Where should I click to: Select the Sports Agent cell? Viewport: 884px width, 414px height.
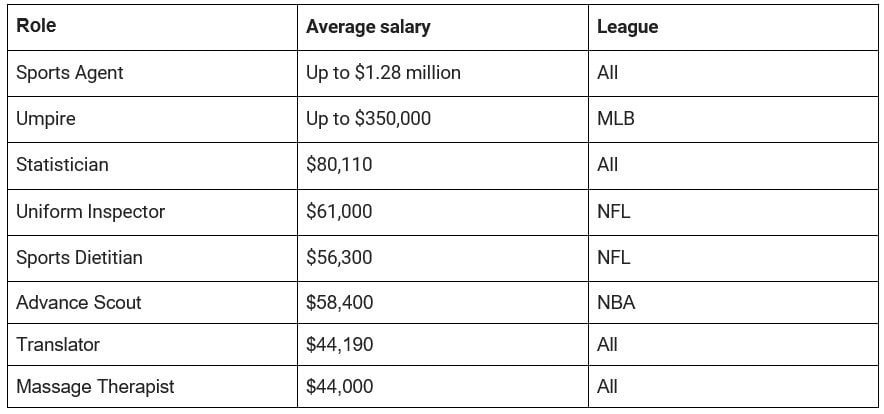(x=70, y=73)
